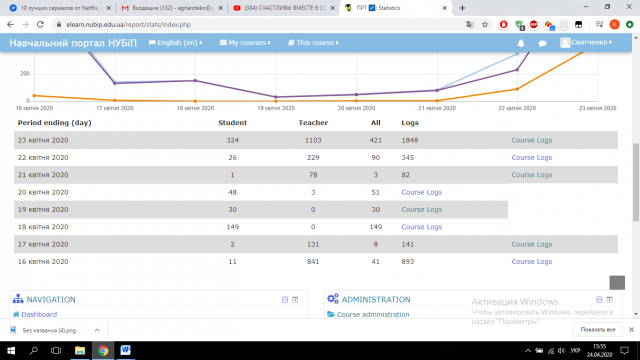Open the notifications bell icon

tap(521, 43)
